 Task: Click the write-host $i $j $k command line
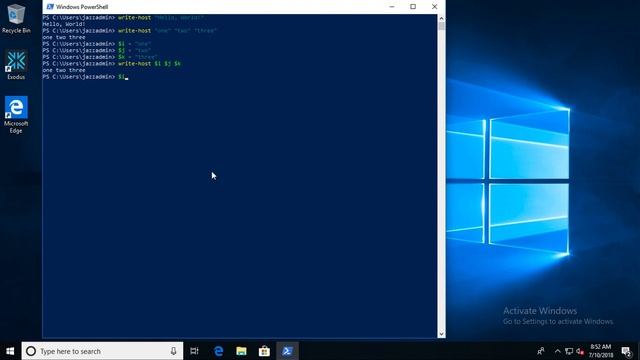pyautogui.click(x=111, y=64)
